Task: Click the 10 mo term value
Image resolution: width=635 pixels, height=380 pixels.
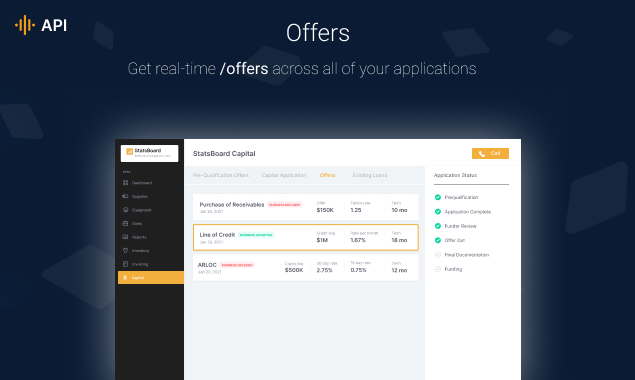Action: [x=399, y=210]
